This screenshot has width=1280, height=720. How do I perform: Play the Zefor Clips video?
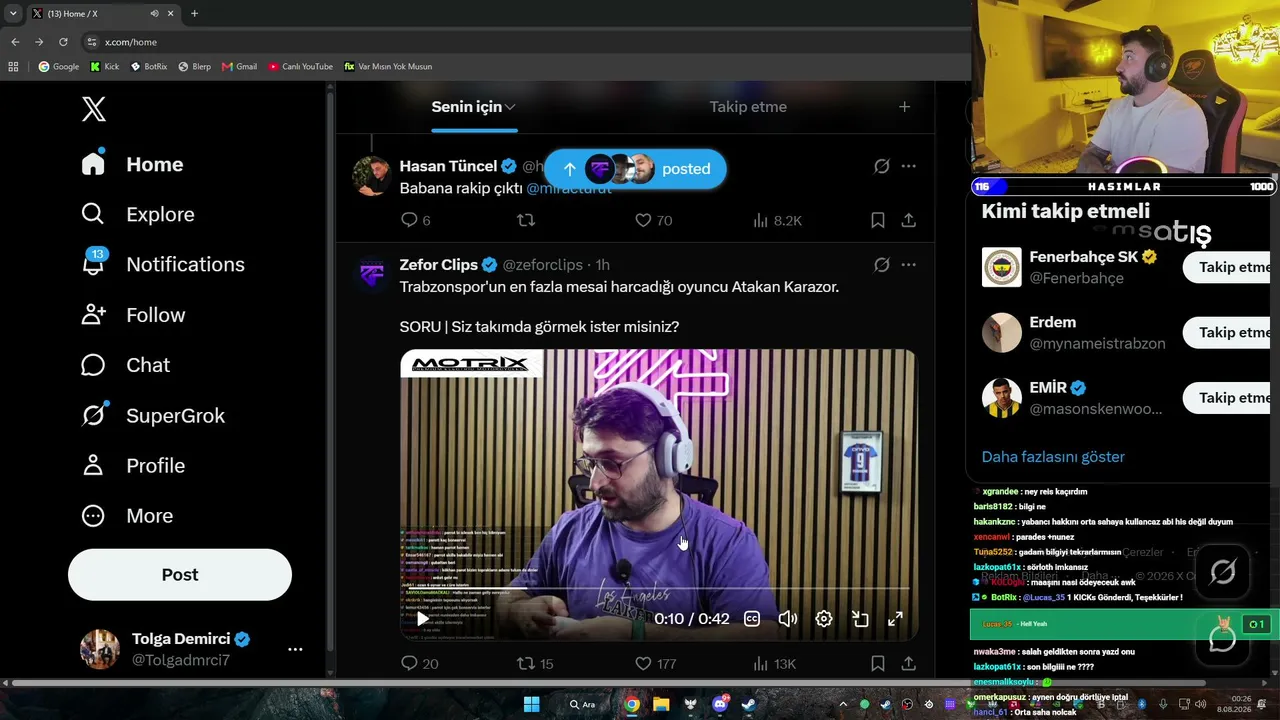pos(423,619)
